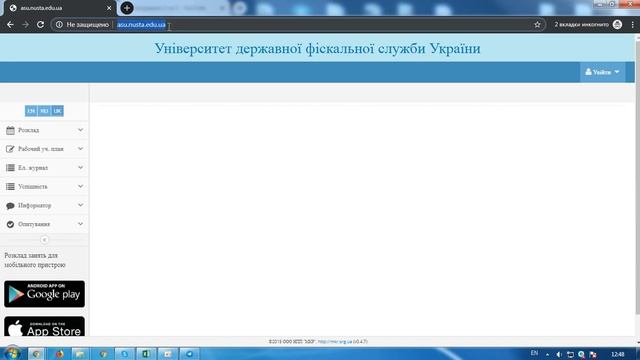Open the user account dropdown in the blue bar
This screenshot has width=640, height=360.
602,72
